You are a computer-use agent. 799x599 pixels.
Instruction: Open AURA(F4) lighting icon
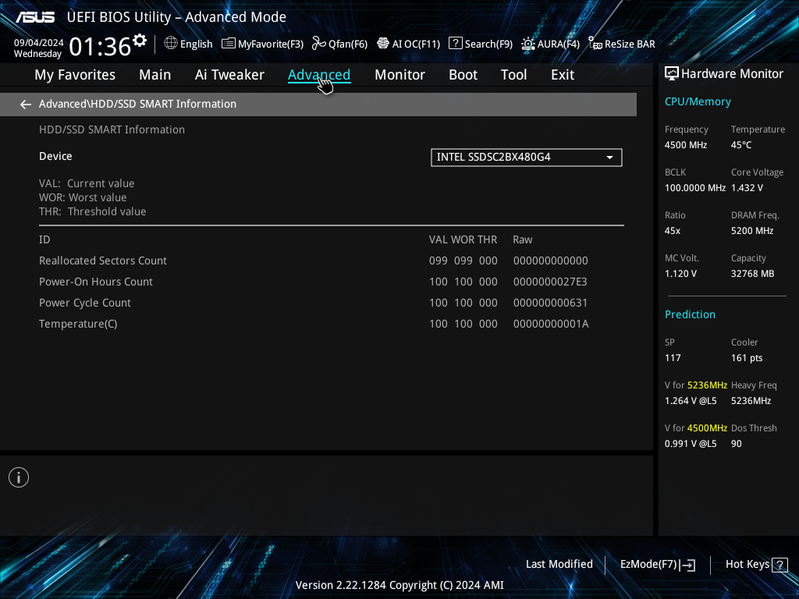[528, 44]
